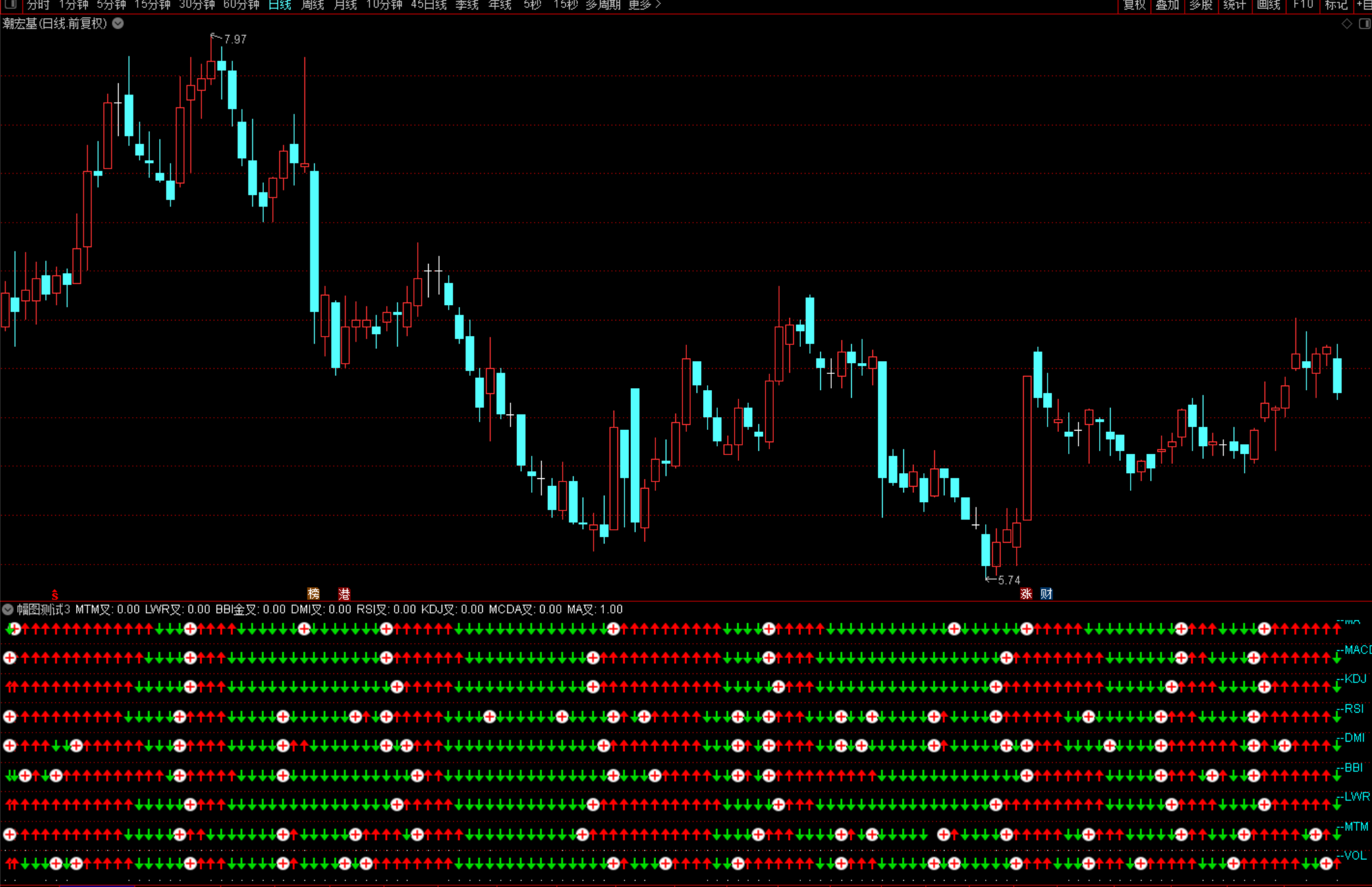
Task: Click the 财 marker icon near 5.74 low
Action: pyautogui.click(x=1047, y=593)
